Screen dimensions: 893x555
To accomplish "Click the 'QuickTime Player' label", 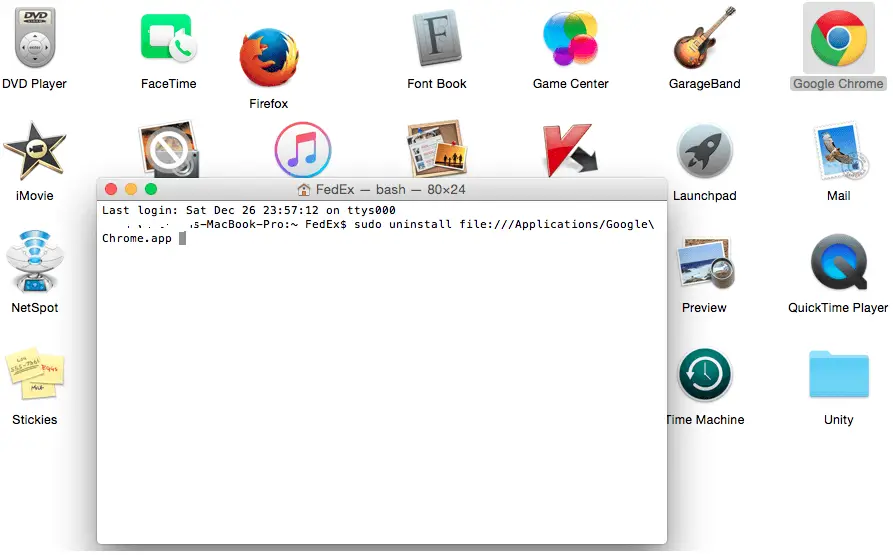I will click(838, 308).
